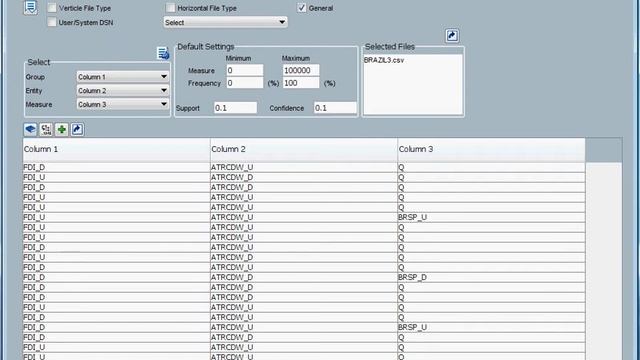
Task: Enable the Horizontal File Type checkbox
Action: 171,8
